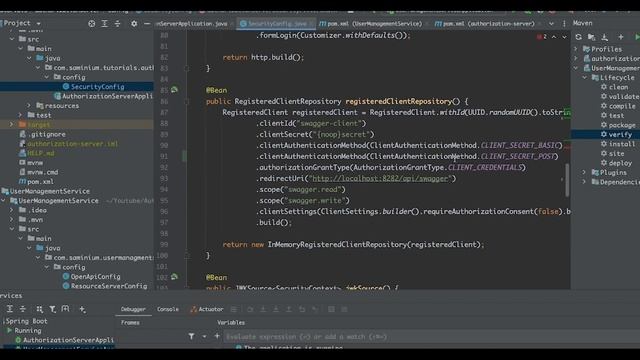The image size is (640, 360).
Task: Open Project panel settings gear
Action: tap(134, 24)
